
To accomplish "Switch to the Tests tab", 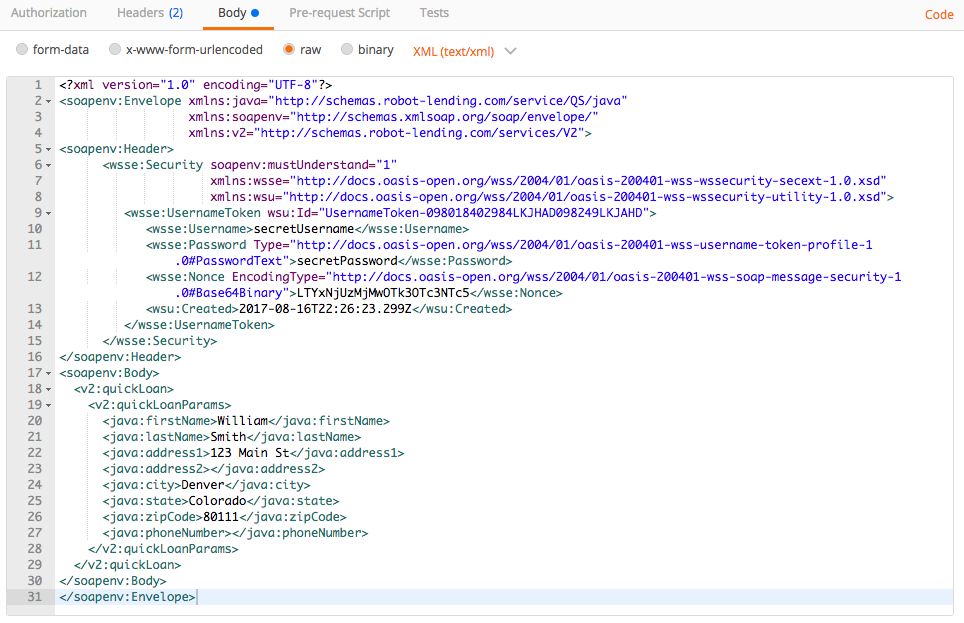I will [434, 13].
